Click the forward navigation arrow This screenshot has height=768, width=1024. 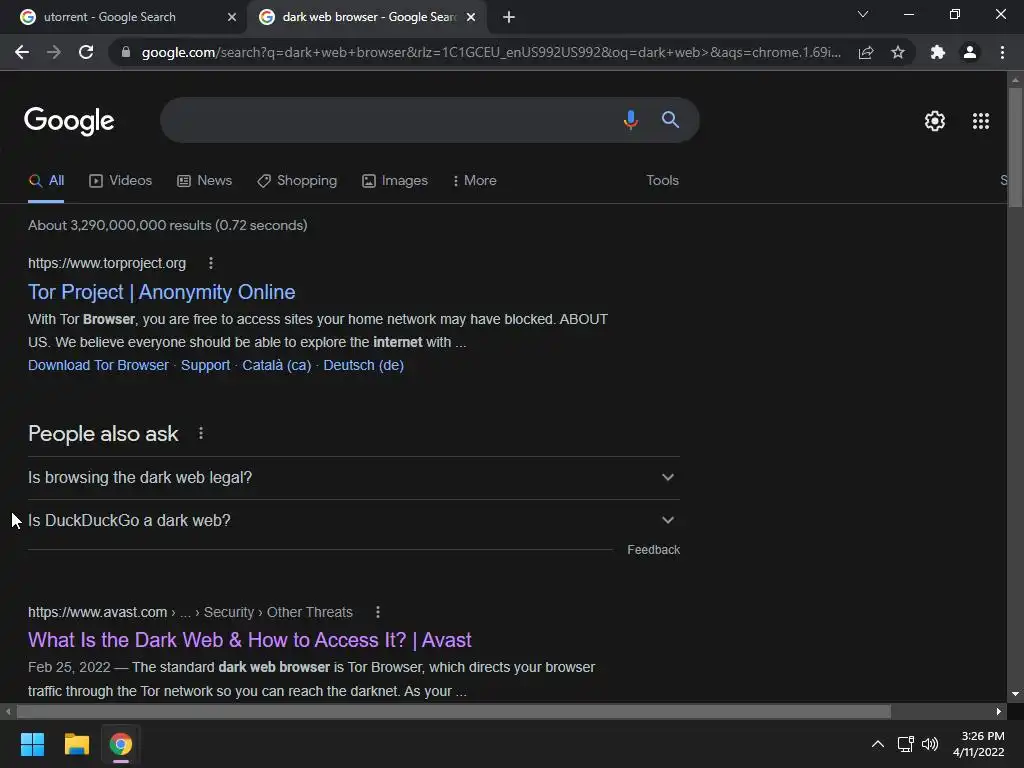54,52
